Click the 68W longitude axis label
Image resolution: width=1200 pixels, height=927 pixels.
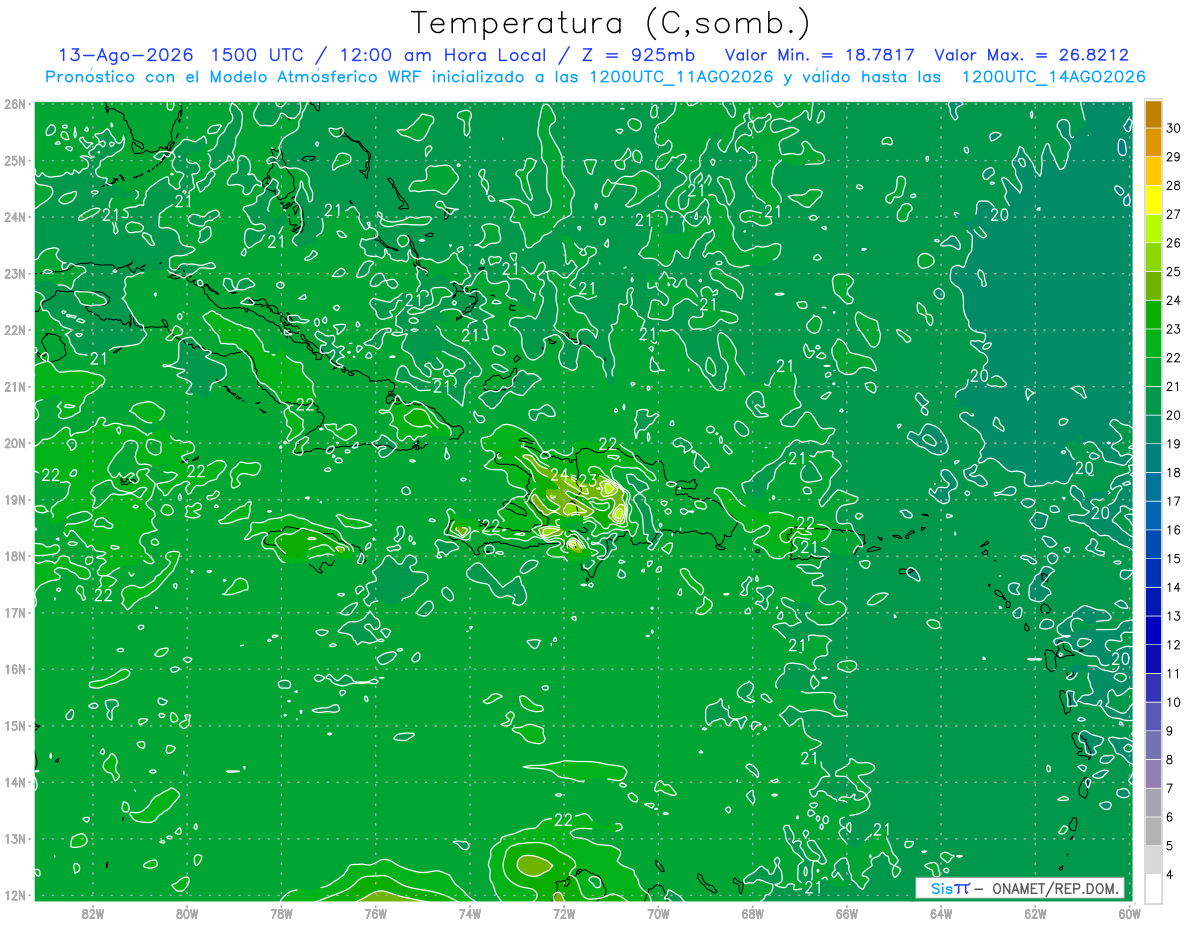pos(752,913)
